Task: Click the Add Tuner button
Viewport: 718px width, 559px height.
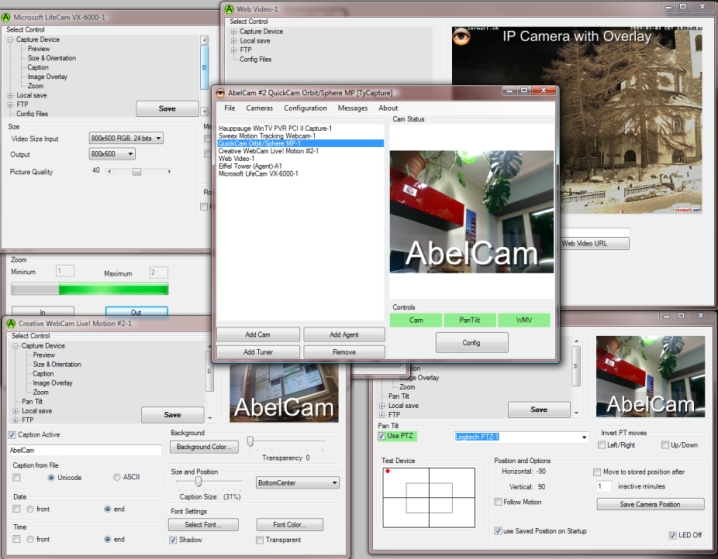Action: [257, 352]
